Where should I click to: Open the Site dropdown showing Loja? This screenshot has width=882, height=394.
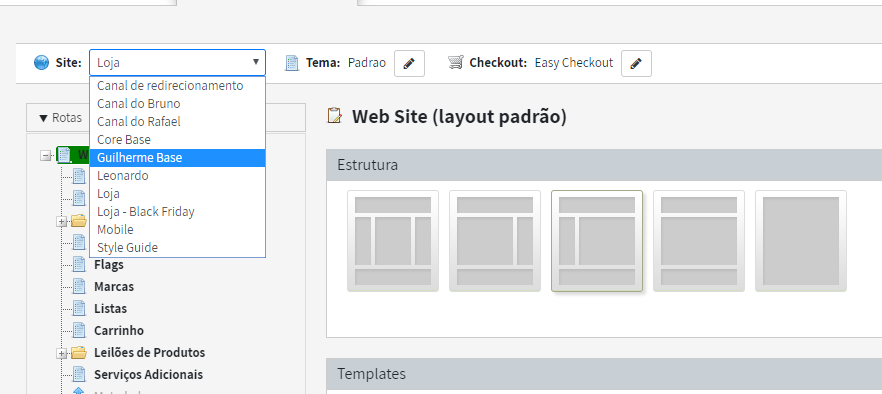[x=177, y=62]
